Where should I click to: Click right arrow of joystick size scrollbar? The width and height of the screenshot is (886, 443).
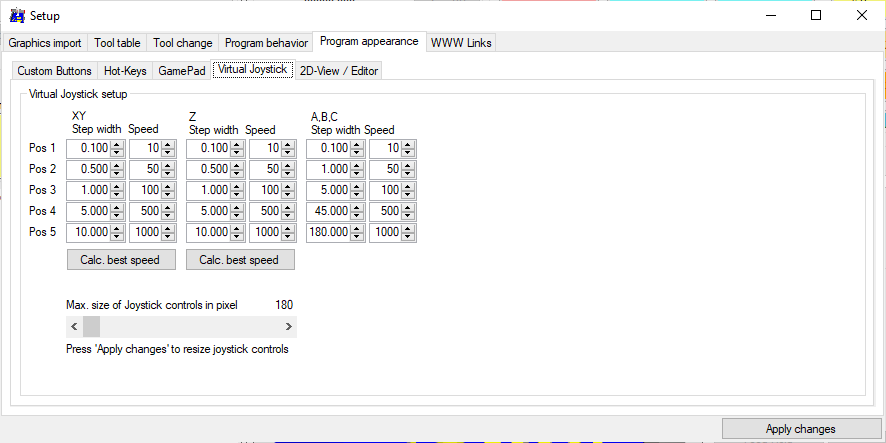coord(288,327)
